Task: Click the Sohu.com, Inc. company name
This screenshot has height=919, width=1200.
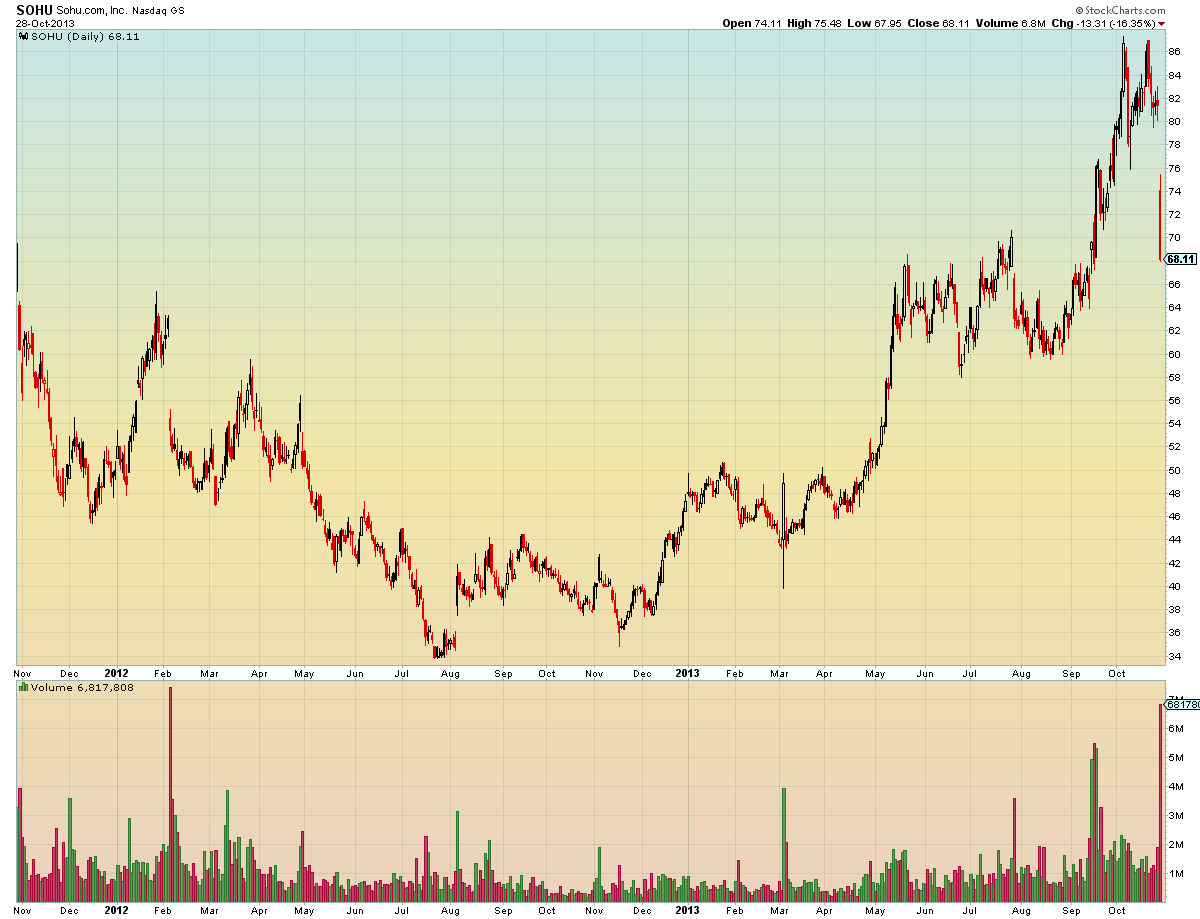Action: 91,10
